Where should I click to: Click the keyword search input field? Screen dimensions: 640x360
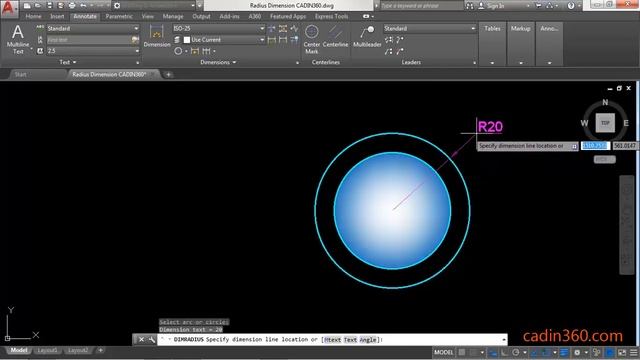[x=421, y=6]
